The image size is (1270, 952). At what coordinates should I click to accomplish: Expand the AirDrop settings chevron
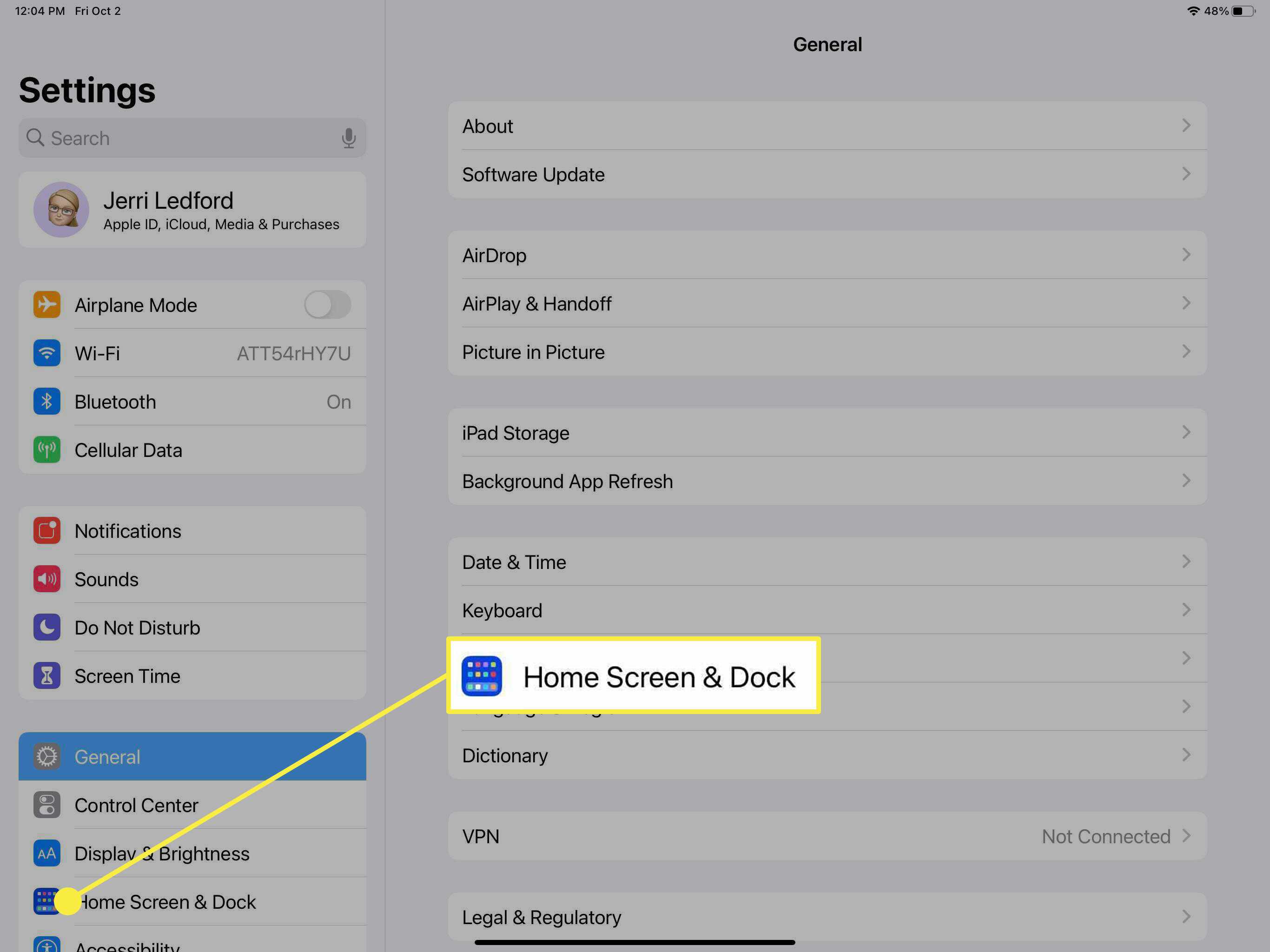click(x=1186, y=254)
